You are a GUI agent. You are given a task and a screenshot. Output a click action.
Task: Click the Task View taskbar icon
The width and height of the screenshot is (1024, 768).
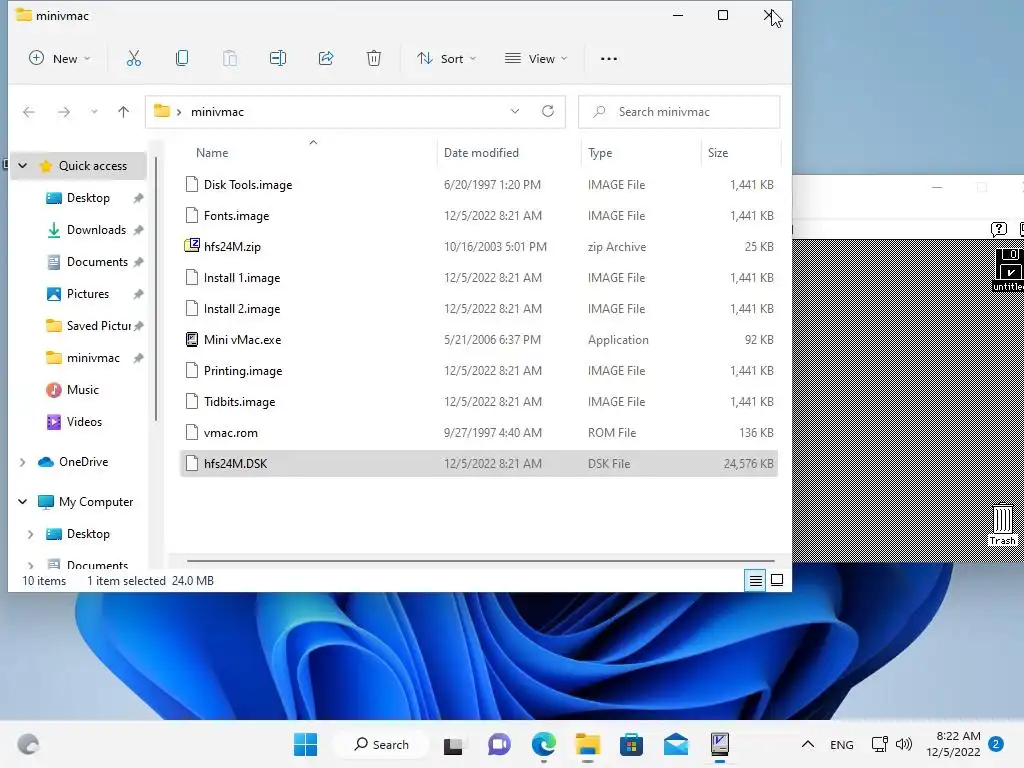coord(453,745)
